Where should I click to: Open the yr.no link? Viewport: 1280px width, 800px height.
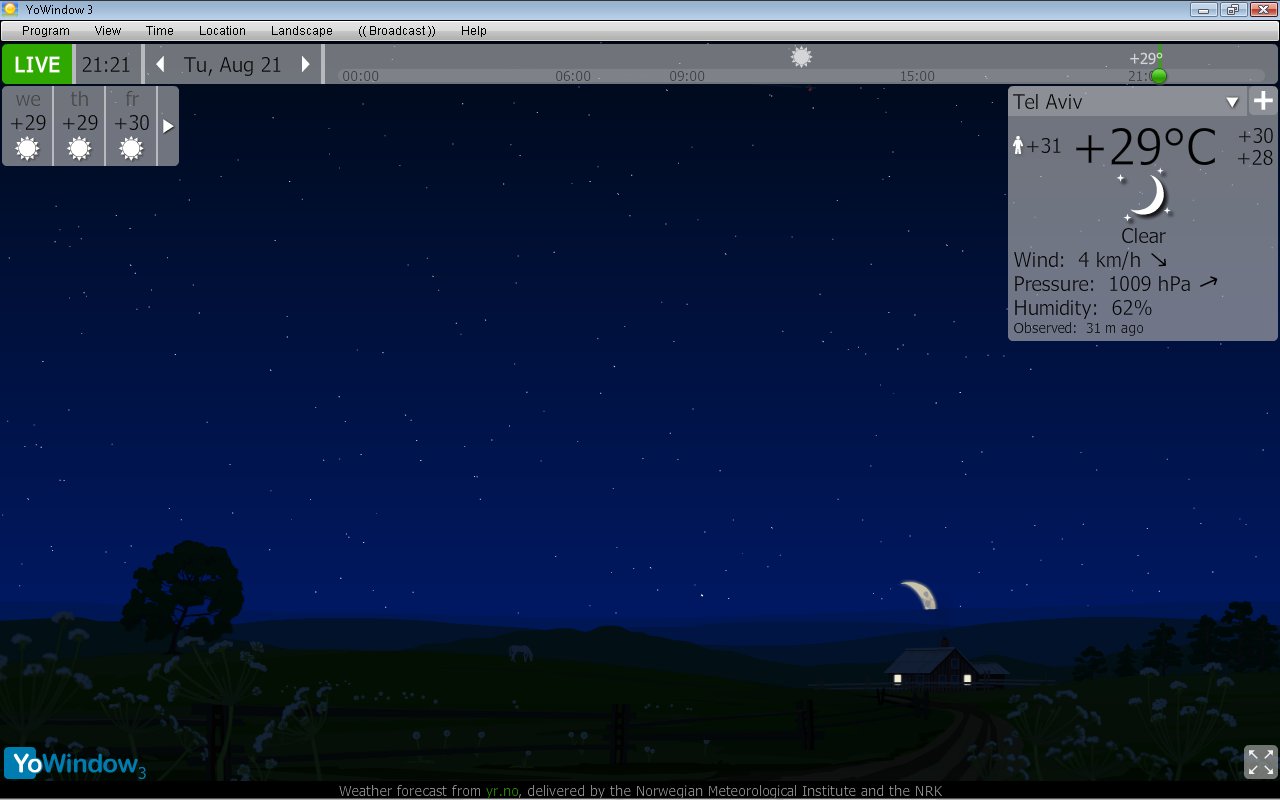(x=502, y=791)
